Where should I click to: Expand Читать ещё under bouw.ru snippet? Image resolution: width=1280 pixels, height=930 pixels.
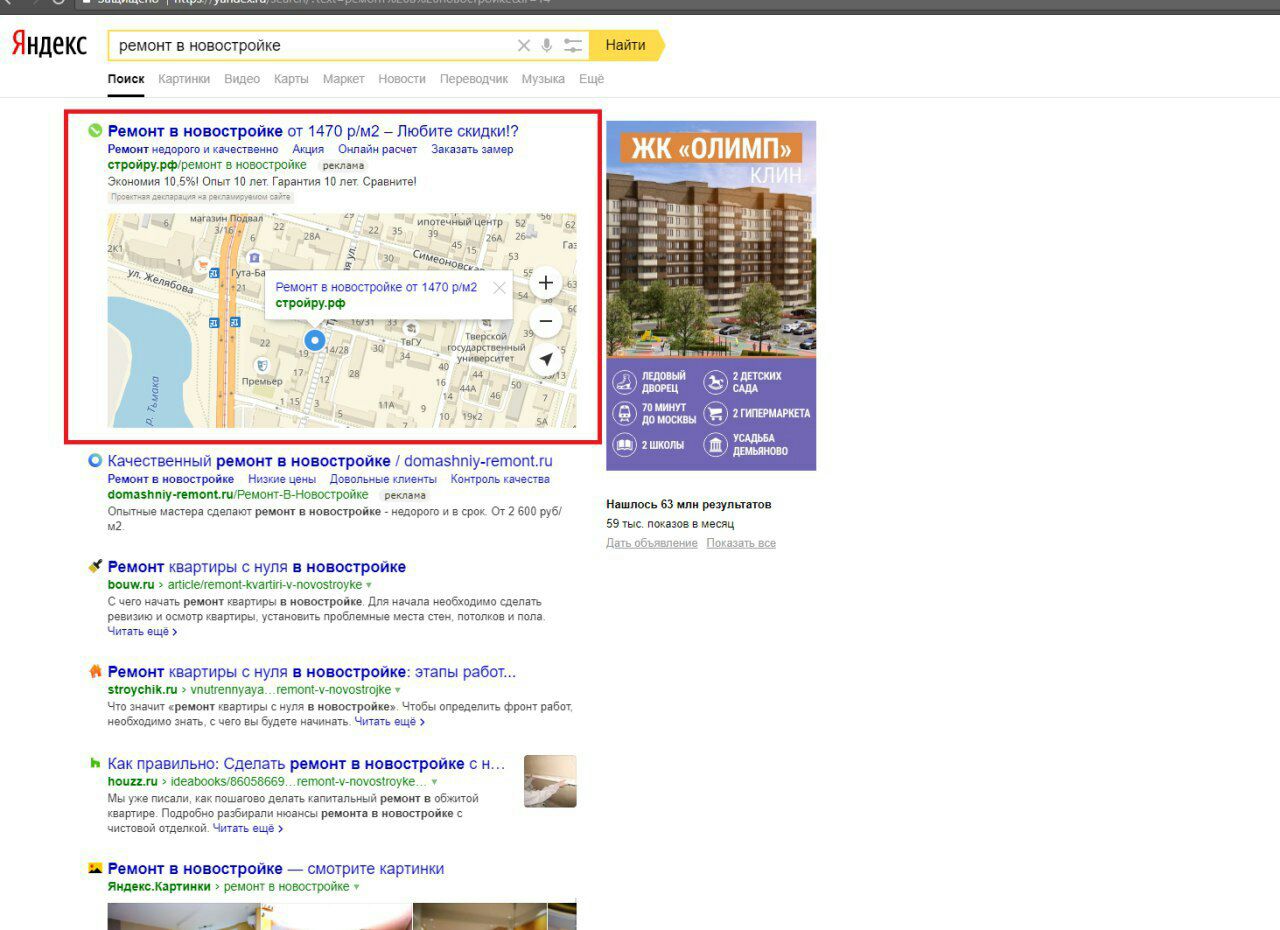(142, 632)
